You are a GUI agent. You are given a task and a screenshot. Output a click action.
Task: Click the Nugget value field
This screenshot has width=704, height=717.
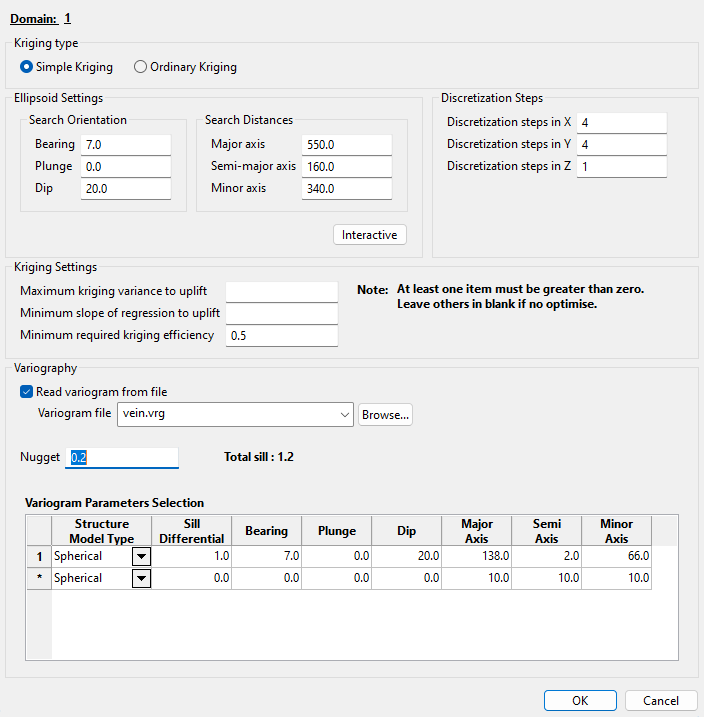click(122, 457)
